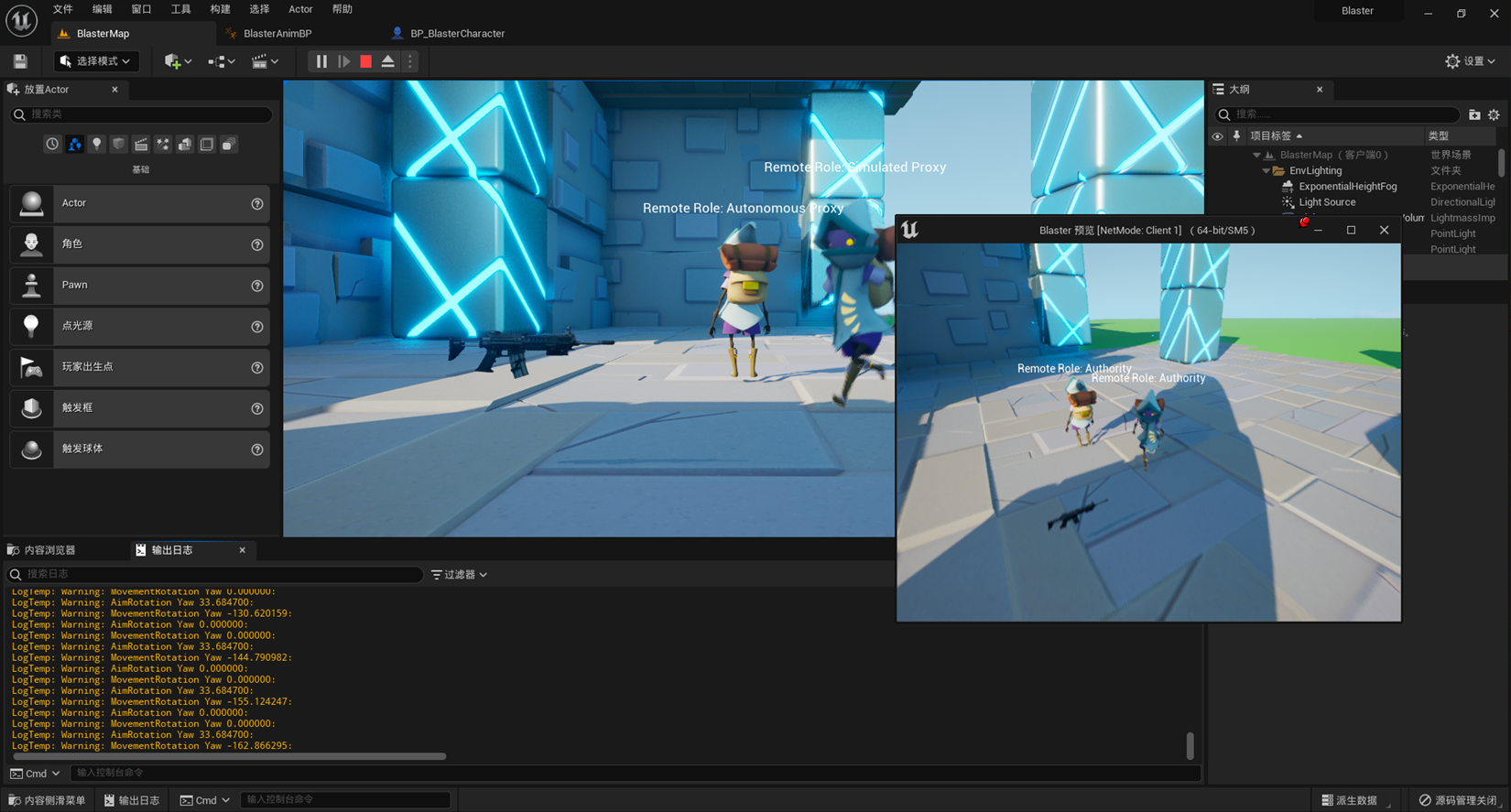Save the current level
Image resolution: width=1511 pixels, height=812 pixels.
20,61
